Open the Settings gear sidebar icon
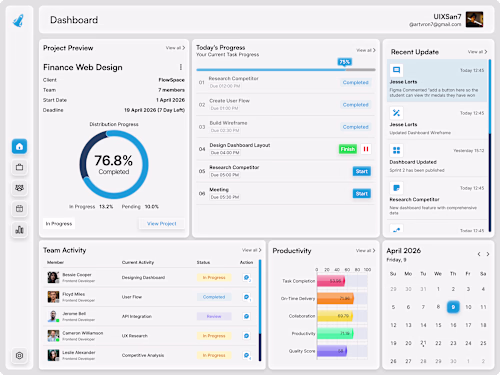Screen dimensions: 500x375 pyautogui.click(x=19, y=355)
